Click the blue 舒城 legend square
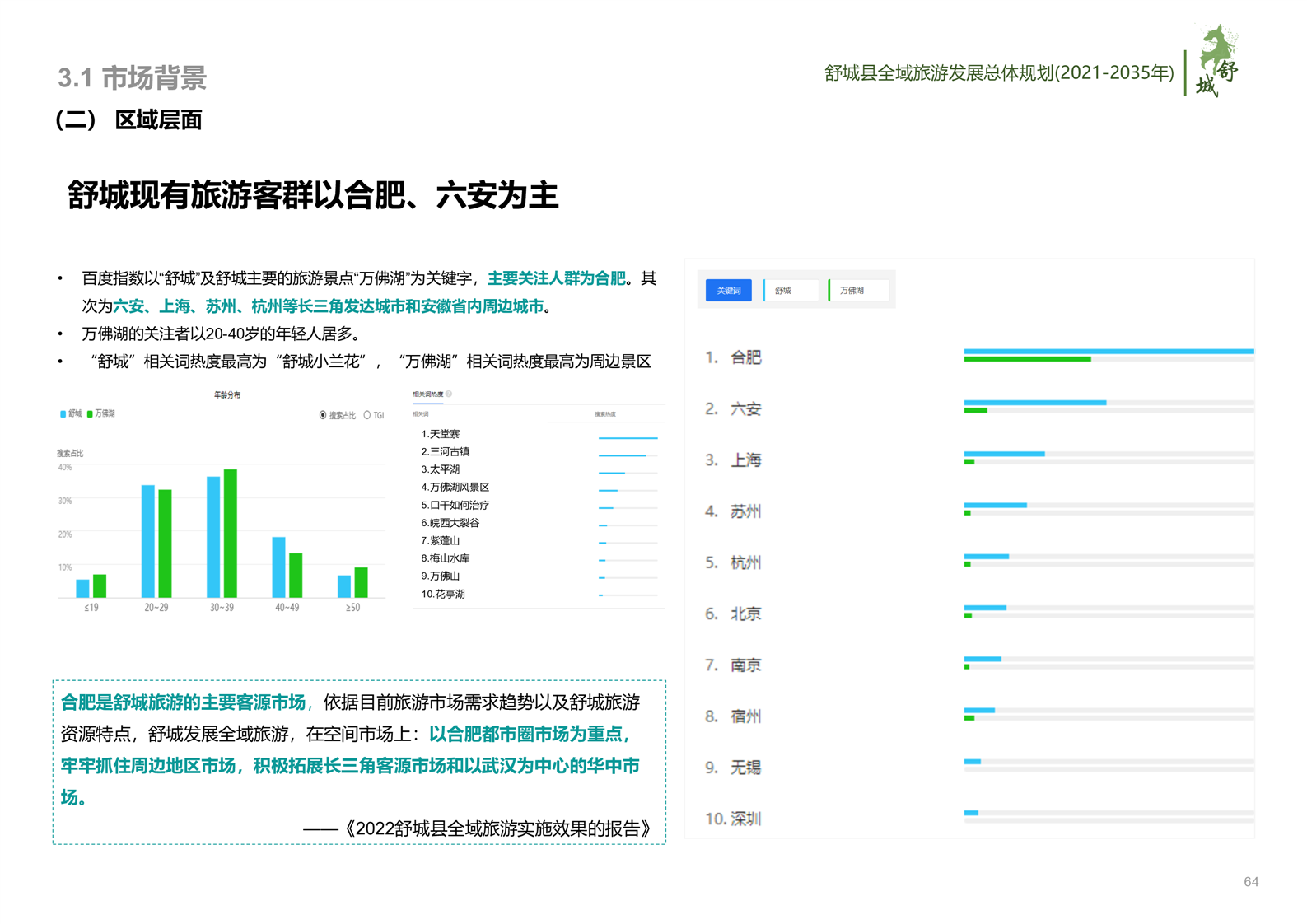 (x=63, y=414)
